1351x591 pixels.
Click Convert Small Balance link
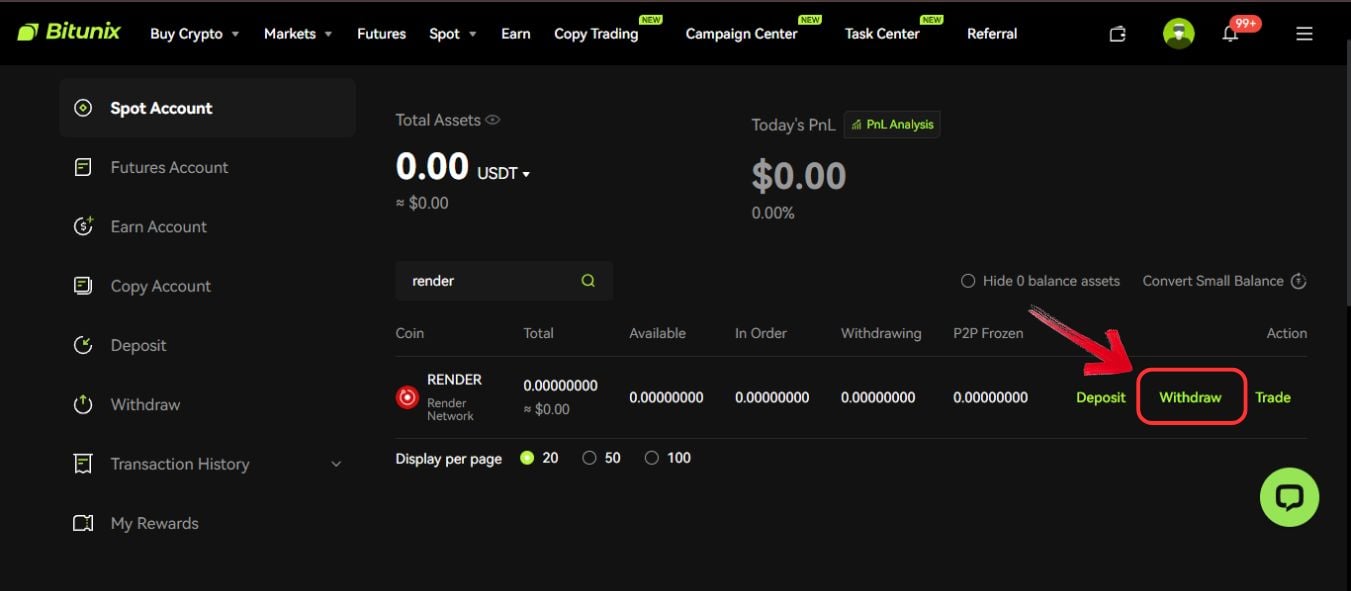(x=1213, y=281)
